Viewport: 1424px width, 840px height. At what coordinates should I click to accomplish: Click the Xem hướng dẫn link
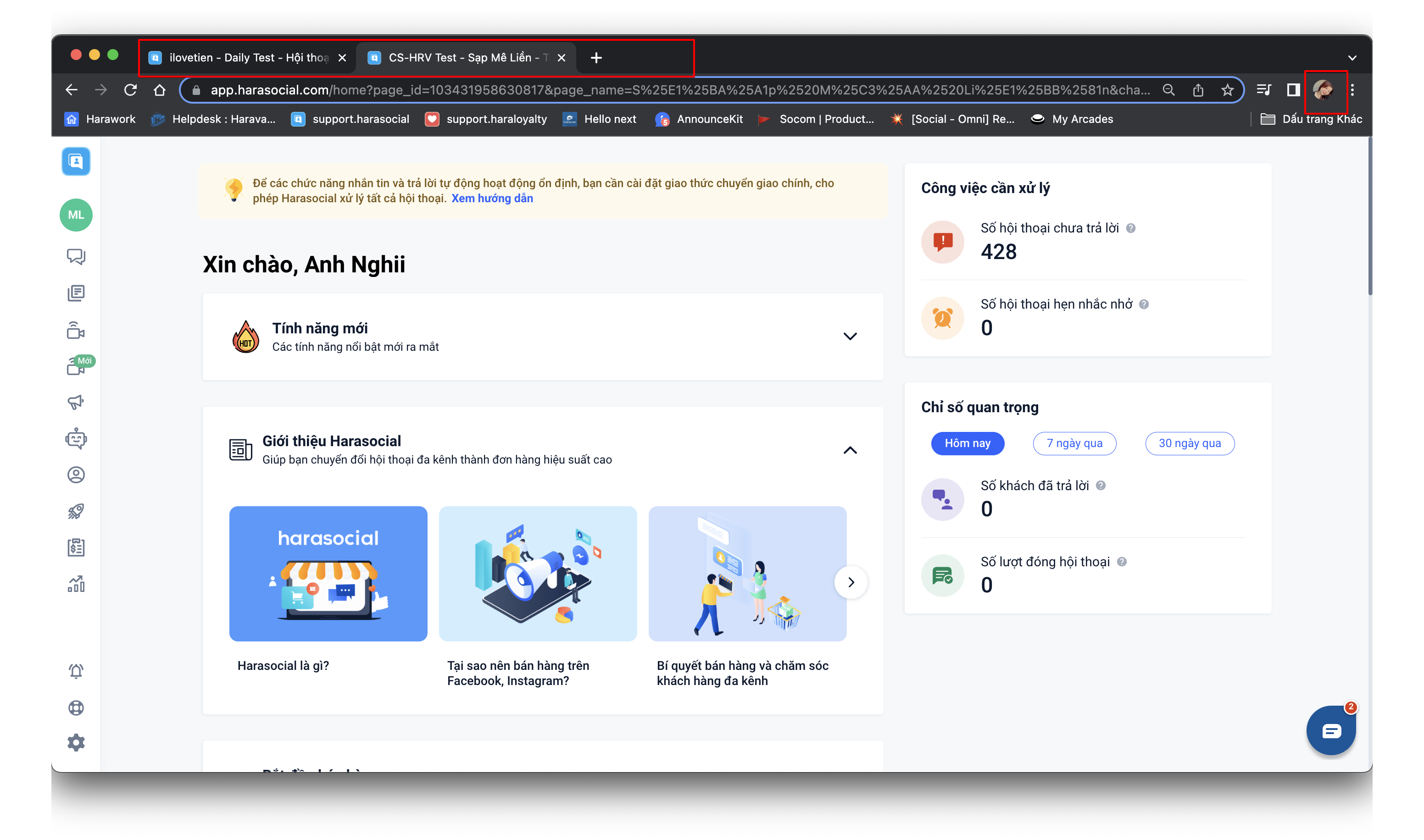(x=492, y=199)
